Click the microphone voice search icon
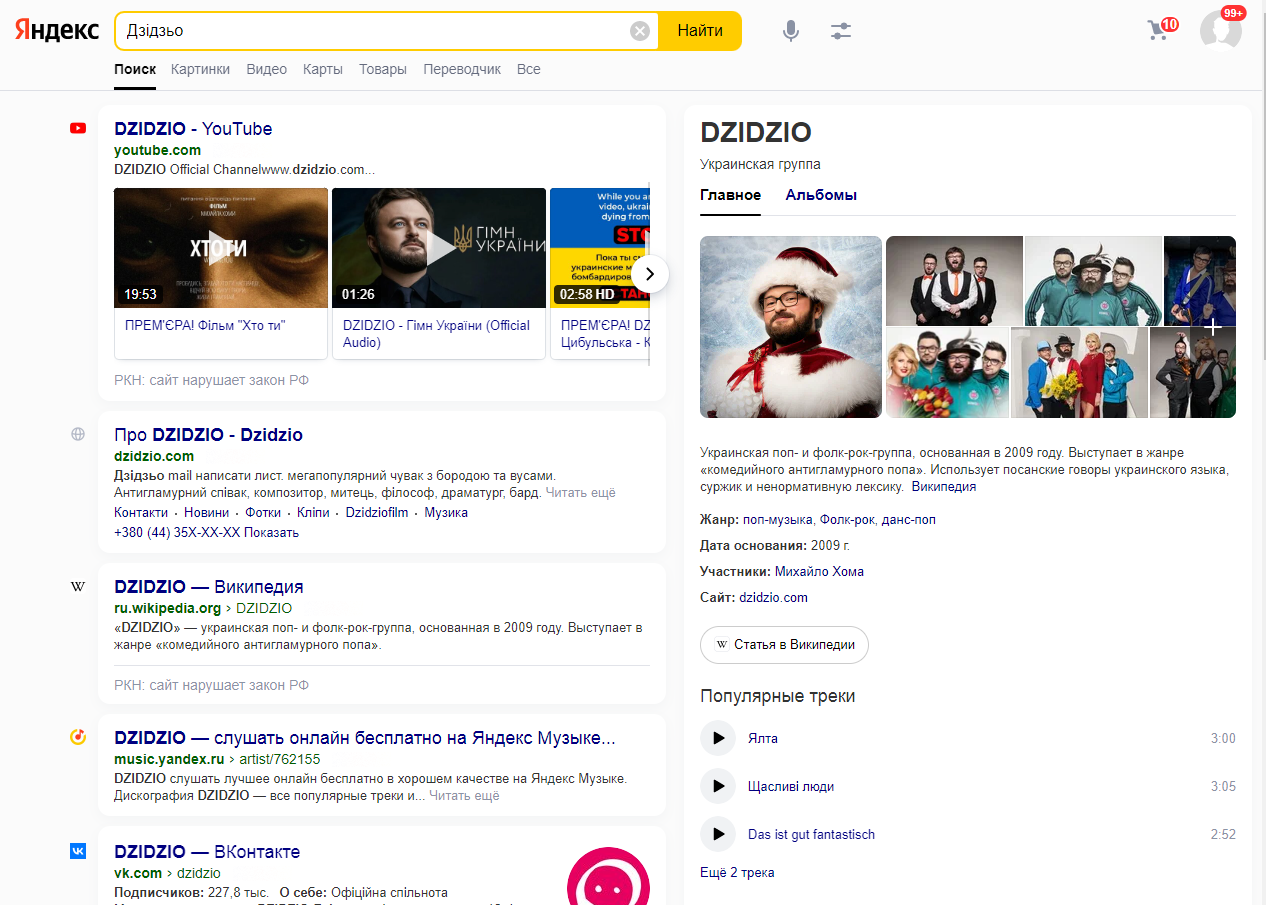Viewport: 1266px width, 905px height. (791, 31)
